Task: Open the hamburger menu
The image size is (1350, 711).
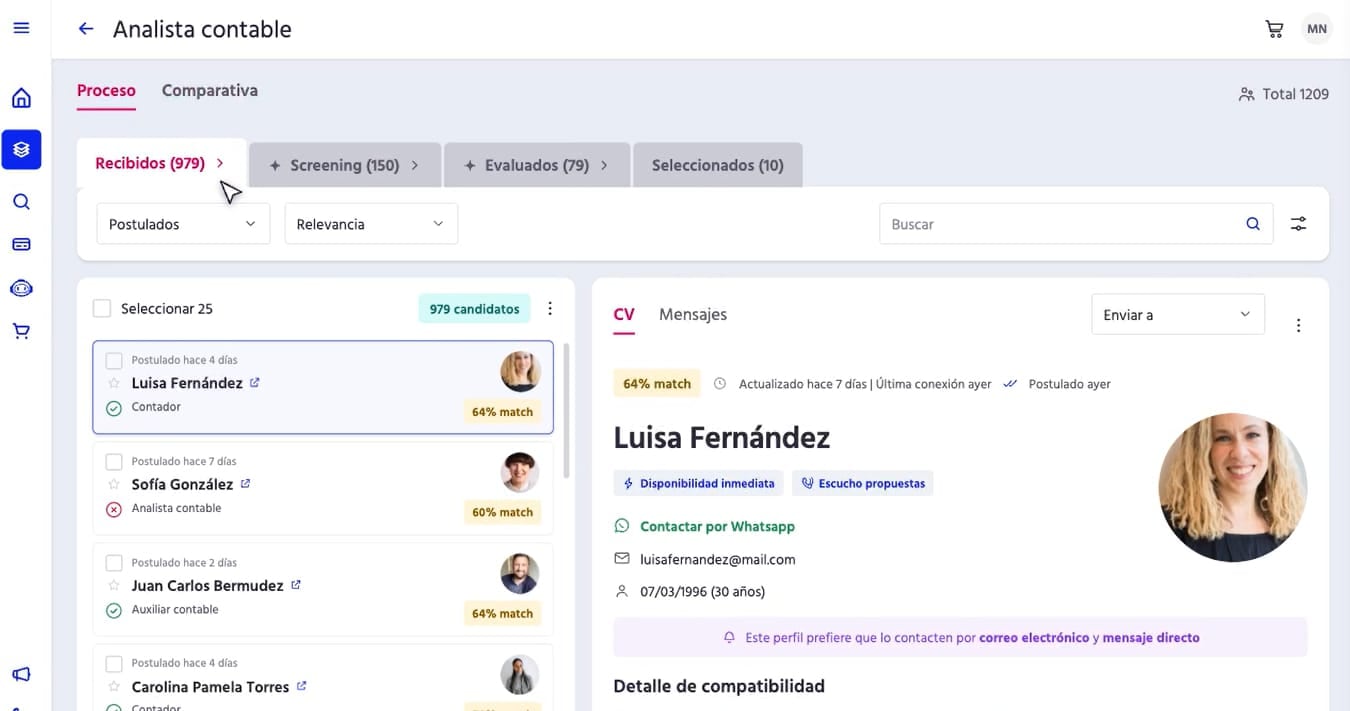Action: pyautogui.click(x=21, y=28)
